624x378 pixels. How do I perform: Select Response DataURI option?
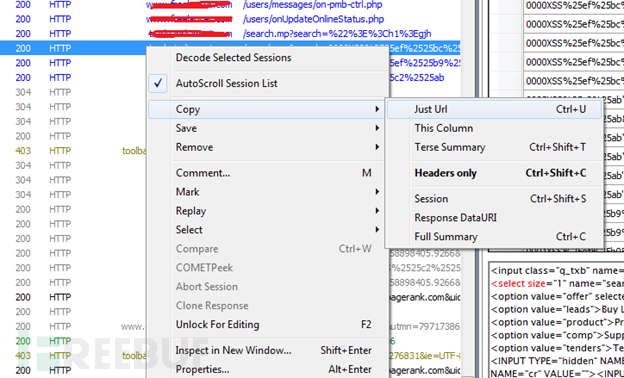[494, 218]
